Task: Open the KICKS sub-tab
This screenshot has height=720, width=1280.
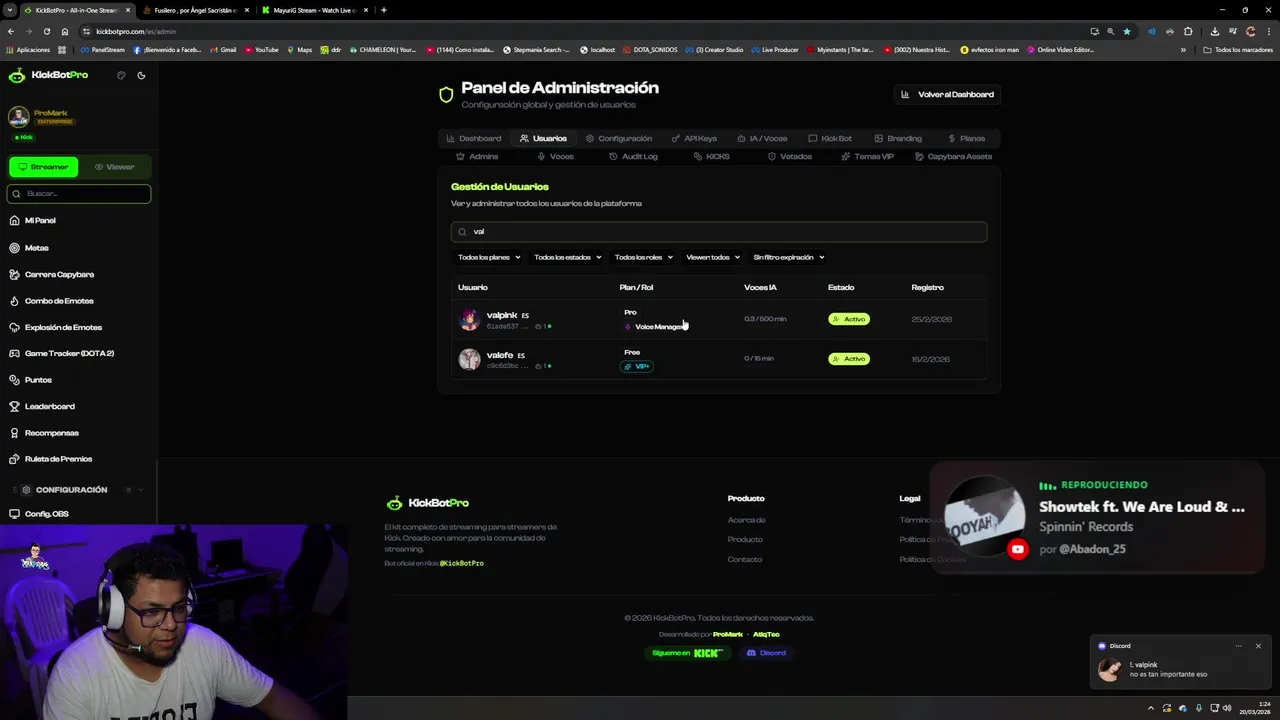Action: click(x=712, y=156)
